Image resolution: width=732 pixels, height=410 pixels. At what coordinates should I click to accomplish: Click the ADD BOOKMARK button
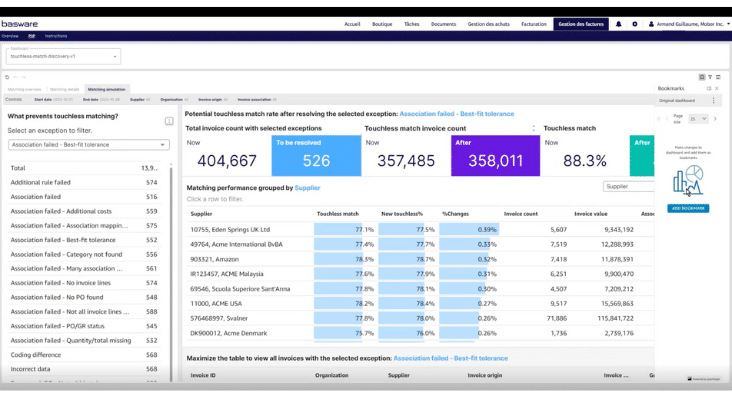coord(688,208)
